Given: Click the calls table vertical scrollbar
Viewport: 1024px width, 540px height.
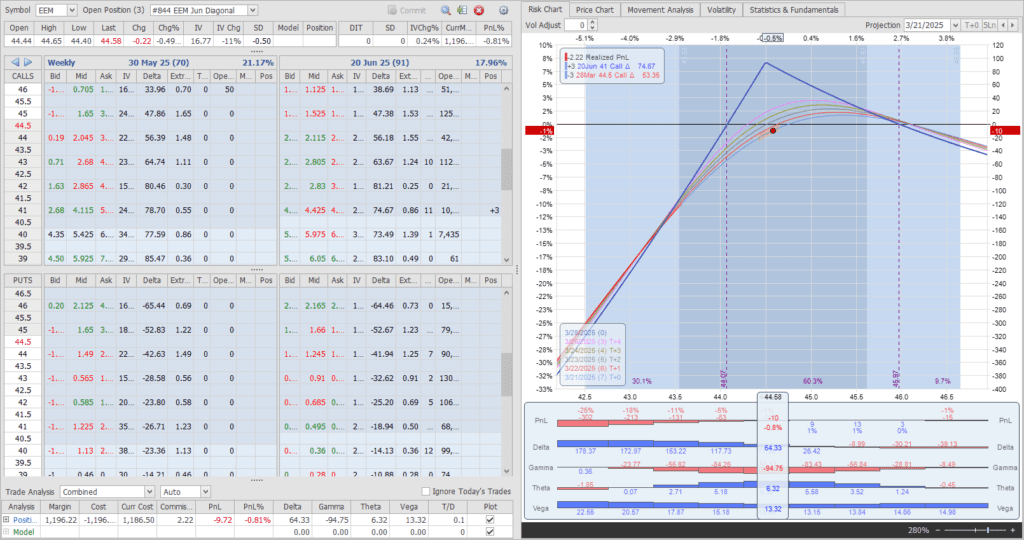Looking at the screenshot, I should point(506,171).
